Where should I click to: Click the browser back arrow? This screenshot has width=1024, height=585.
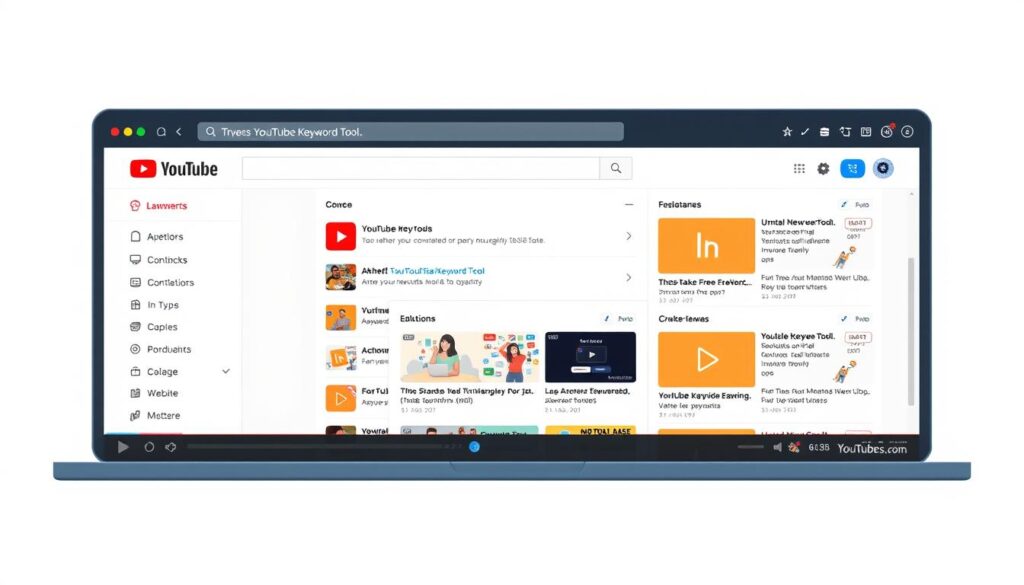point(179,132)
